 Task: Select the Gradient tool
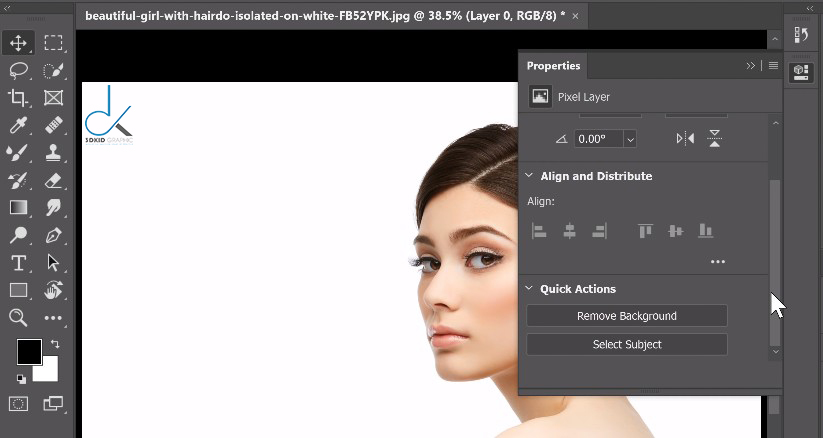(x=18, y=207)
